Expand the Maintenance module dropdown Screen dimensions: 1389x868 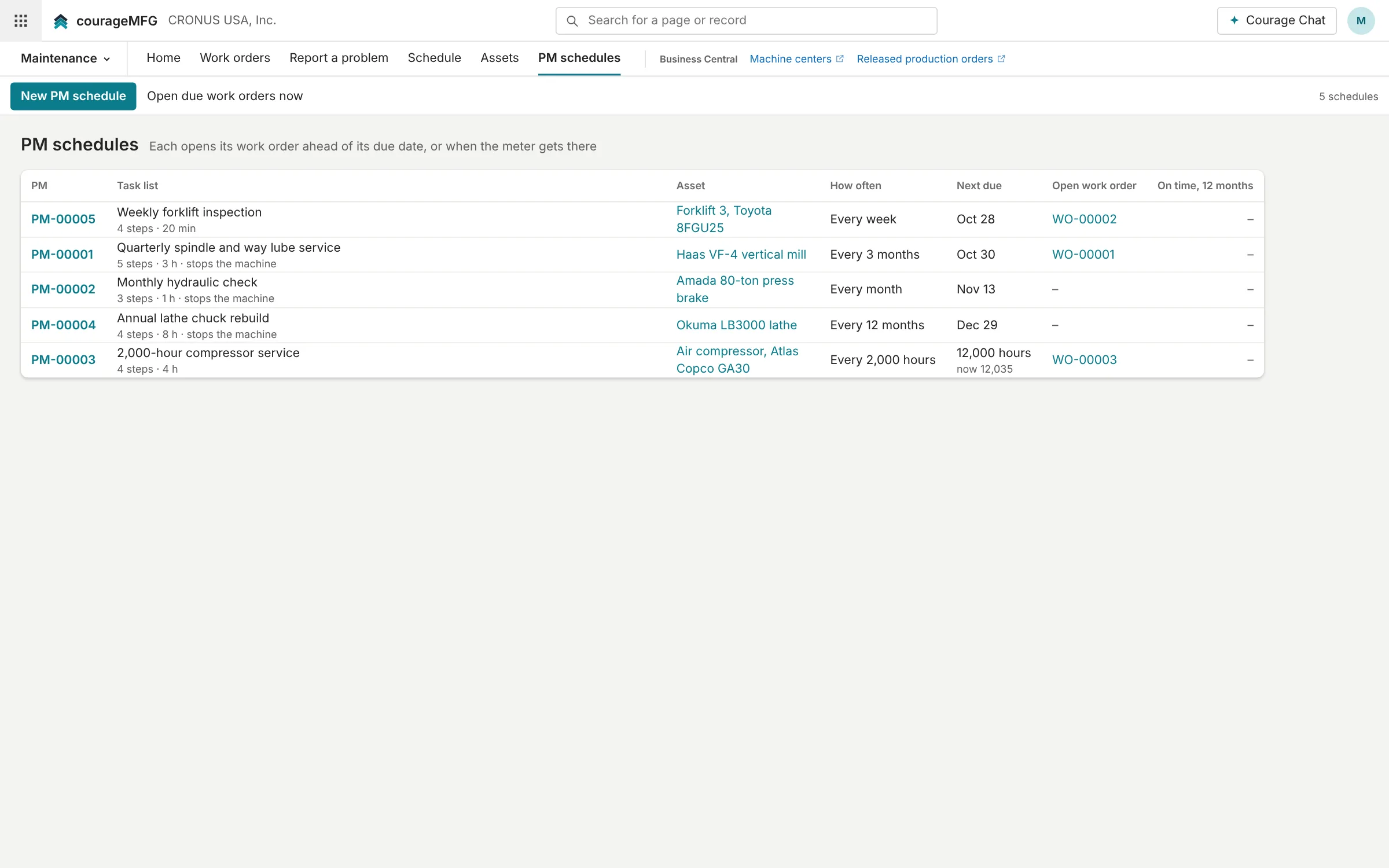pyautogui.click(x=65, y=58)
